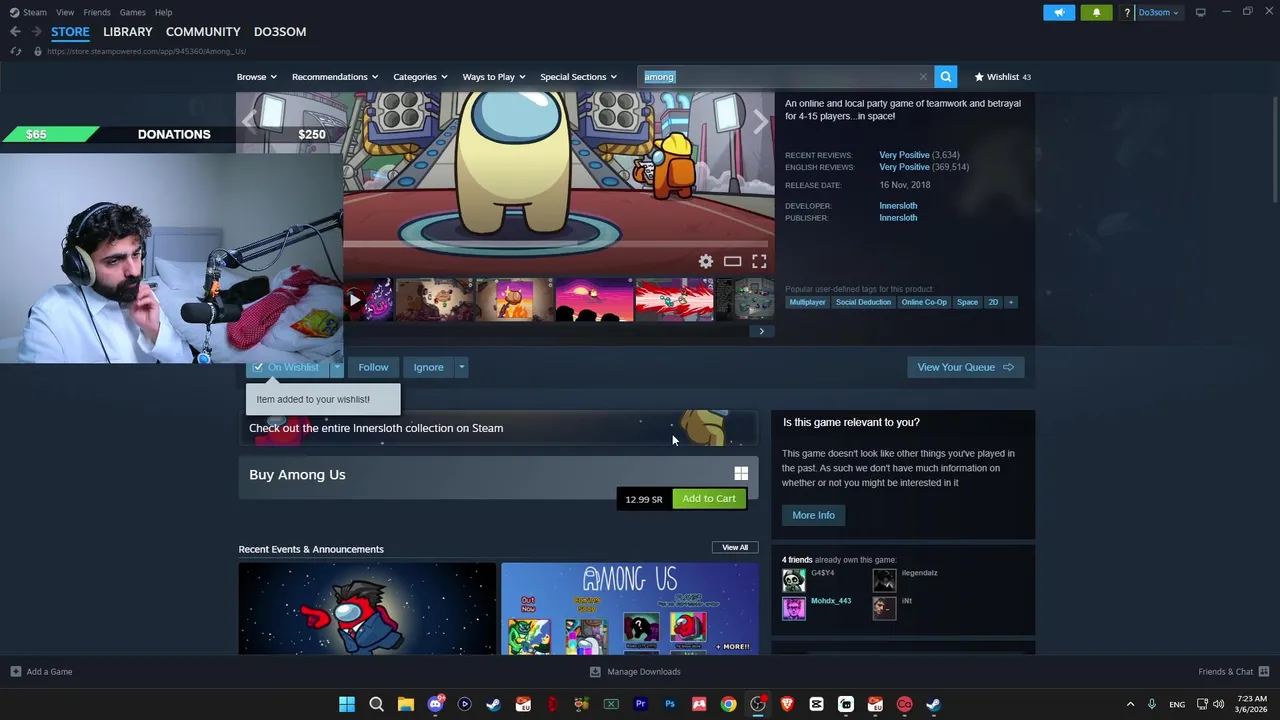
Task: Open the Ways to Play dropdown
Action: pyautogui.click(x=494, y=77)
